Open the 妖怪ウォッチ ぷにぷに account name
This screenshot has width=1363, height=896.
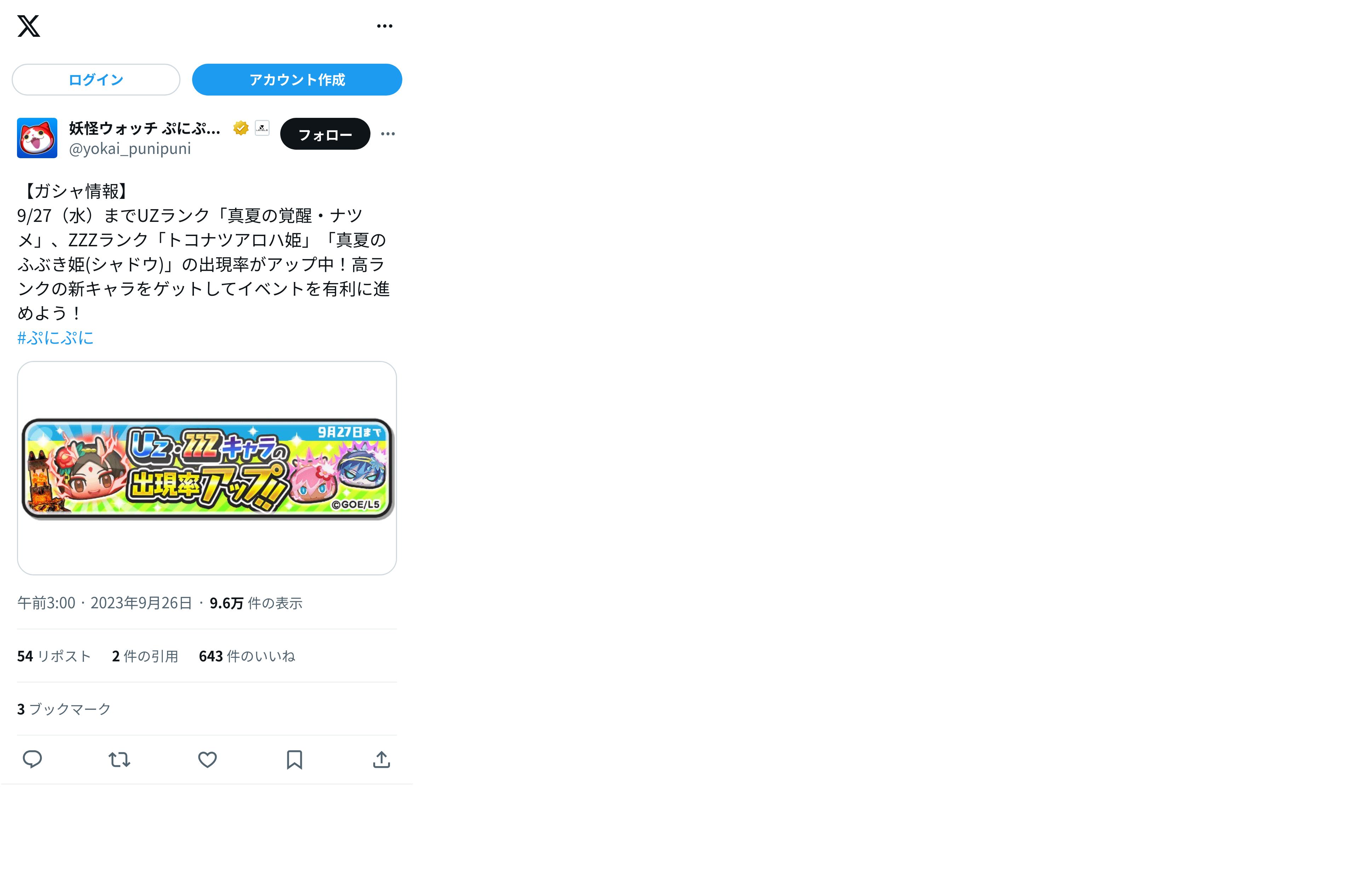click(x=144, y=128)
